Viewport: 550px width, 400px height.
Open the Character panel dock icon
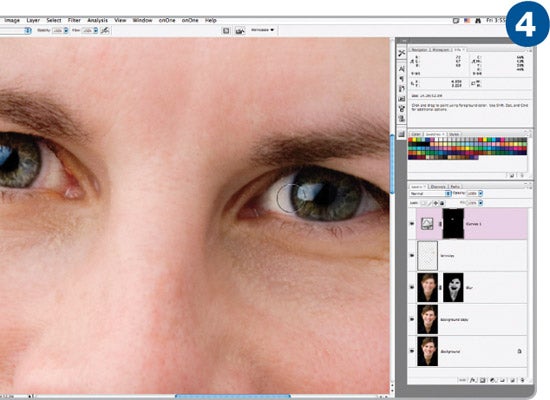tap(402, 69)
